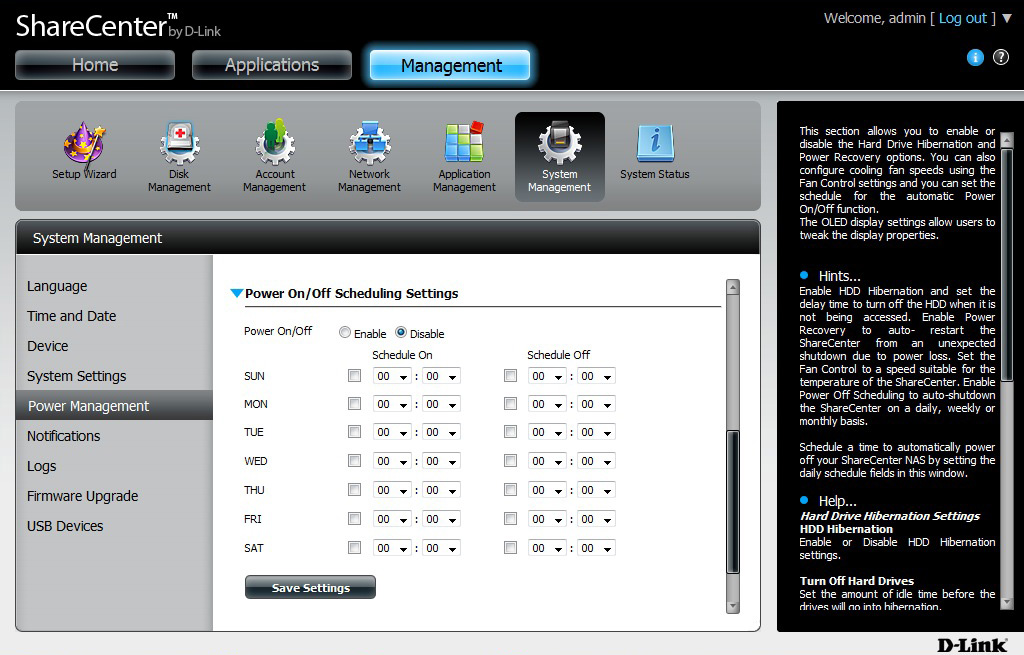Click settings panel scrollbar thumb

point(733,502)
